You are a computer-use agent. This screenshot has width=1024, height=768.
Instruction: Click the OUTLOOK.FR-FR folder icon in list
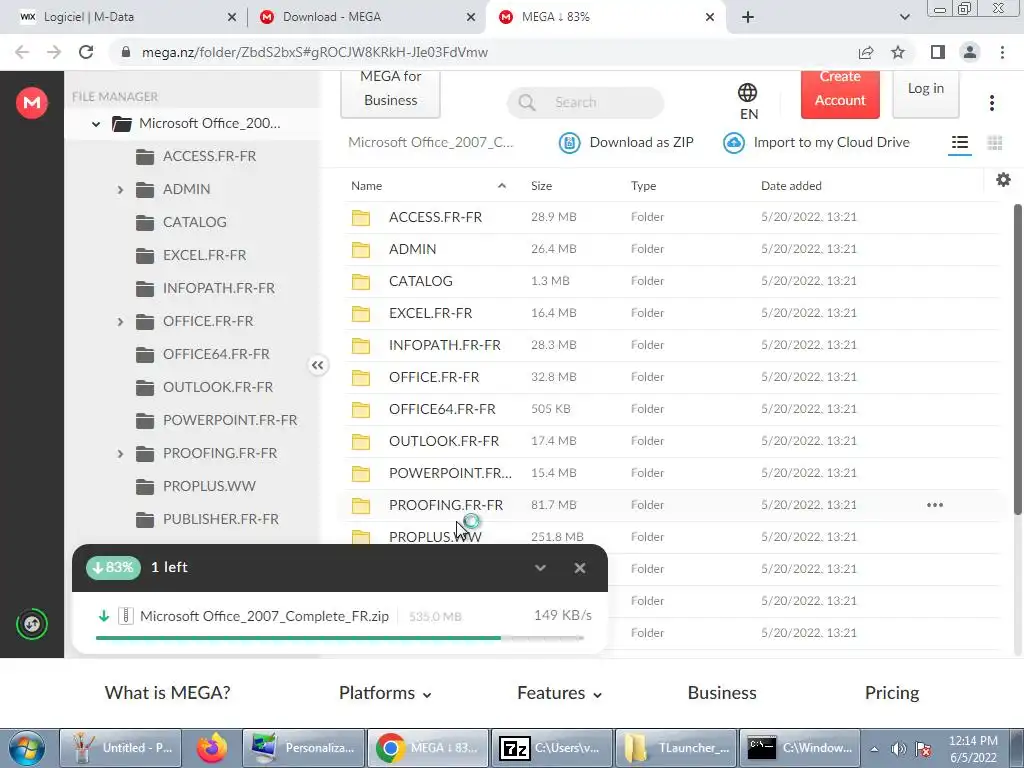click(360, 441)
